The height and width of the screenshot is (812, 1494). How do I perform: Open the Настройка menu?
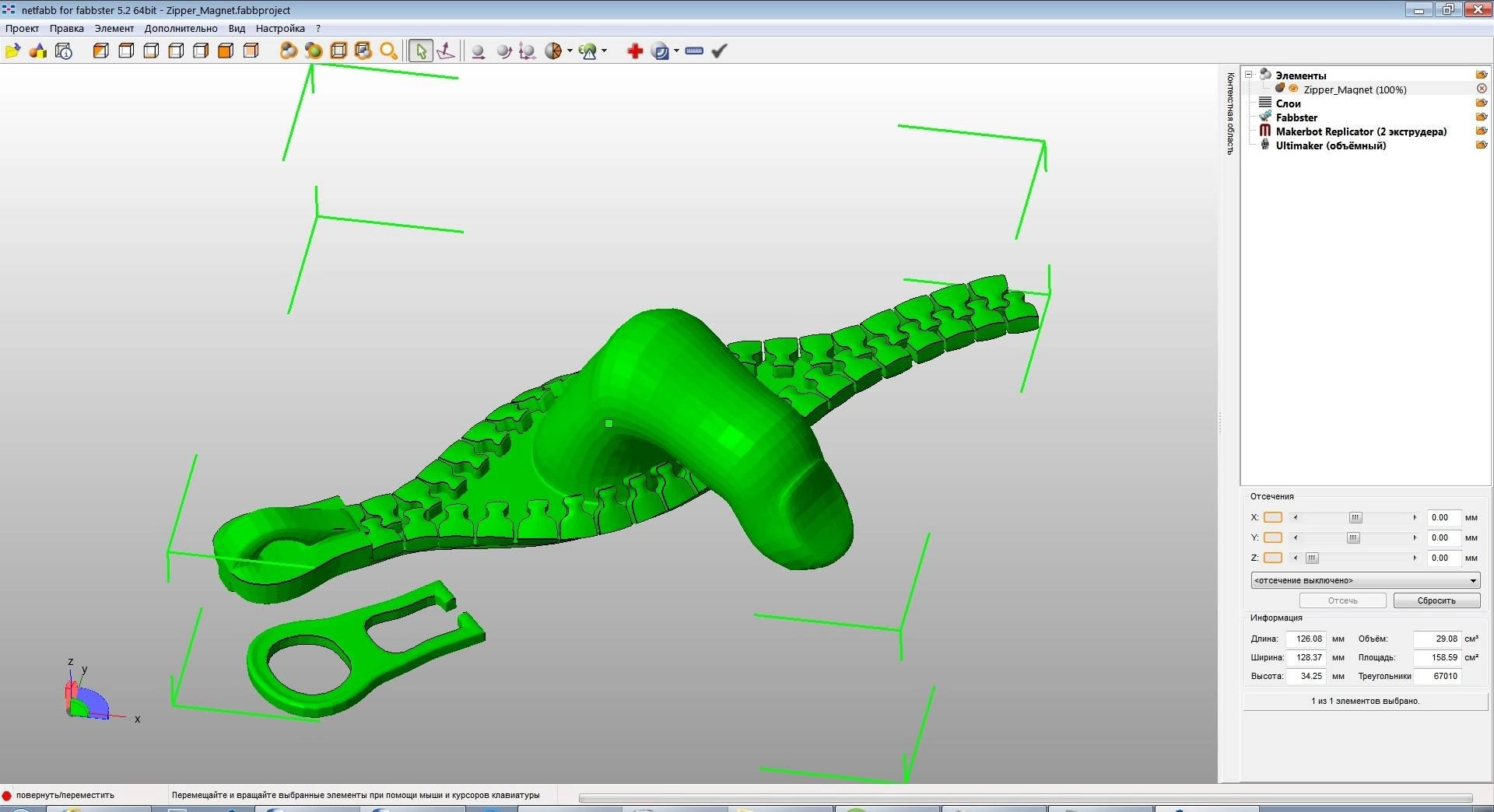click(x=280, y=28)
